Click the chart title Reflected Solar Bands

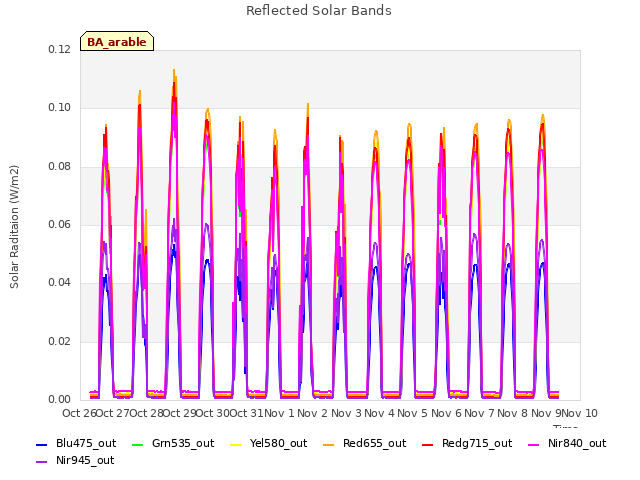tap(319, 11)
